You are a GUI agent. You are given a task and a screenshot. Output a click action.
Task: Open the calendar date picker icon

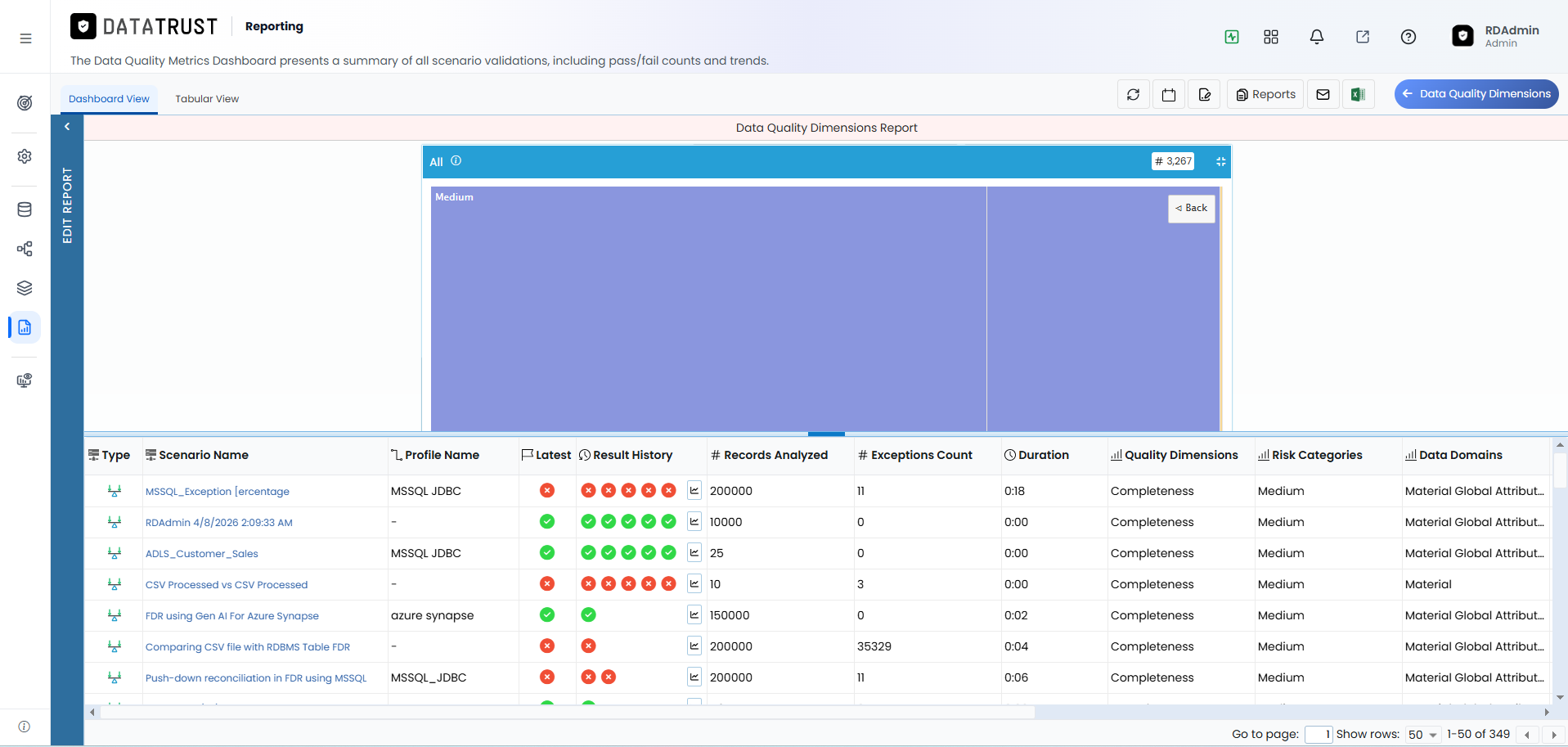click(1169, 95)
